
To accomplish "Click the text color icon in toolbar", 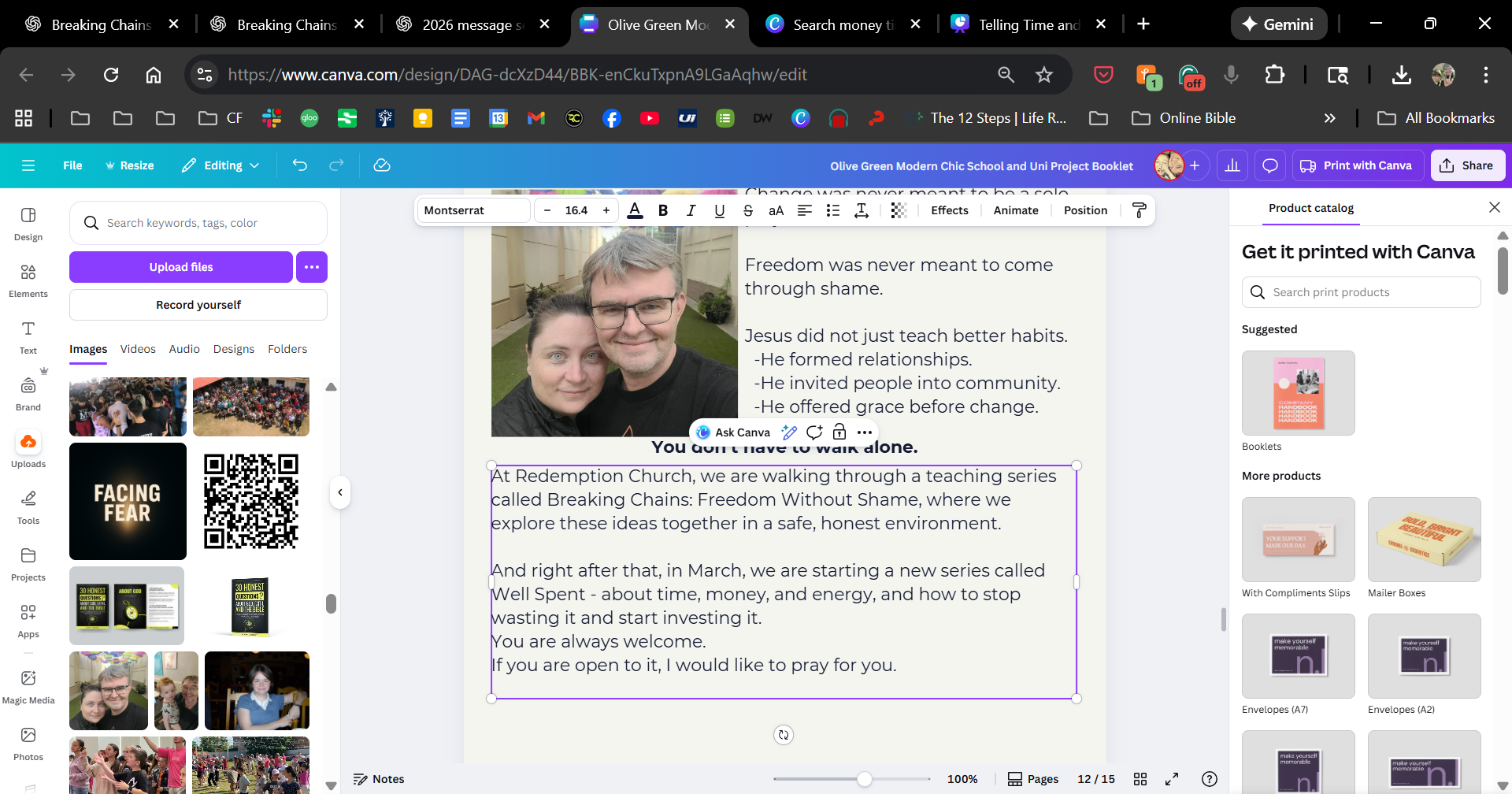I will click(635, 210).
